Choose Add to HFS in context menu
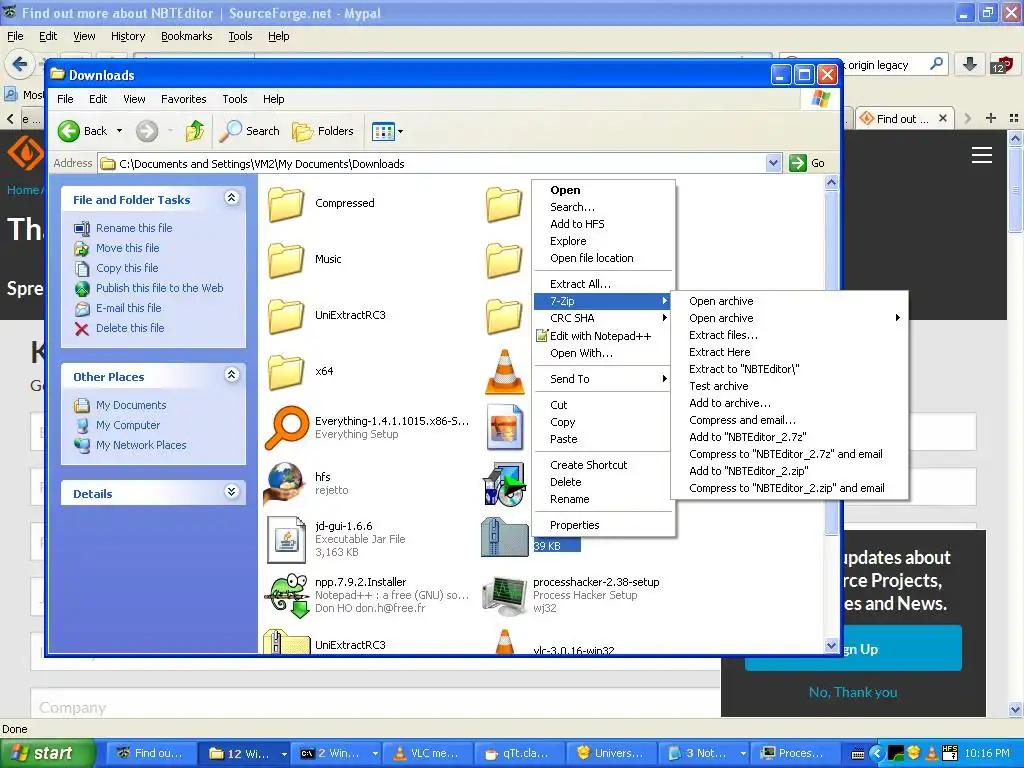This screenshot has width=1024, height=768. pos(603,224)
